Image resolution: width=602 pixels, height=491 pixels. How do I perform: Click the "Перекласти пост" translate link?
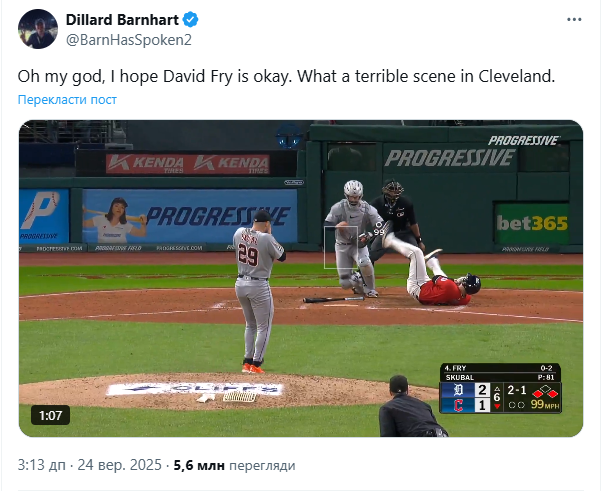click(67, 99)
